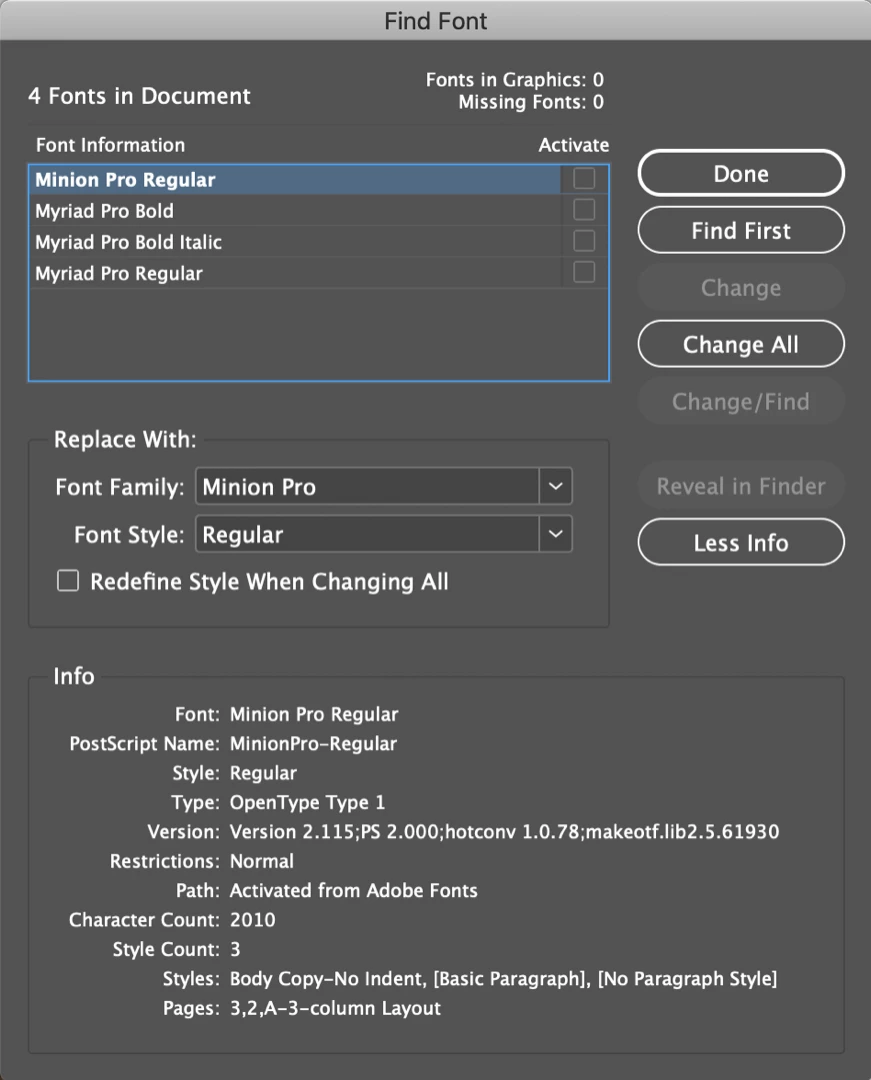The width and height of the screenshot is (871, 1080).
Task: Select Myriad Pro Regular in font list
Action: (295, 273)
